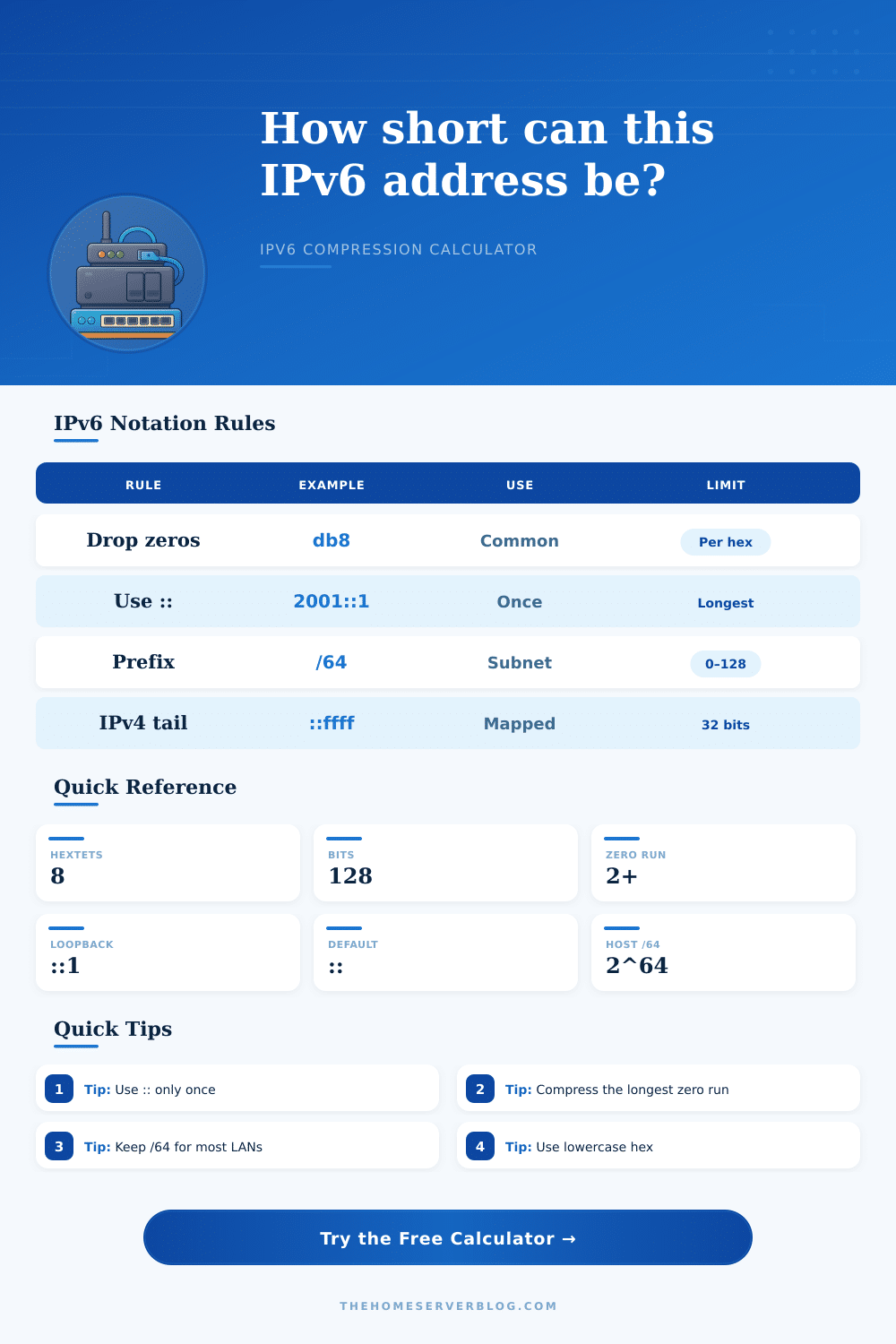Click tip number 2 badge
The width and height of the screenshot is (896, 1344).
pos(480,1089)
